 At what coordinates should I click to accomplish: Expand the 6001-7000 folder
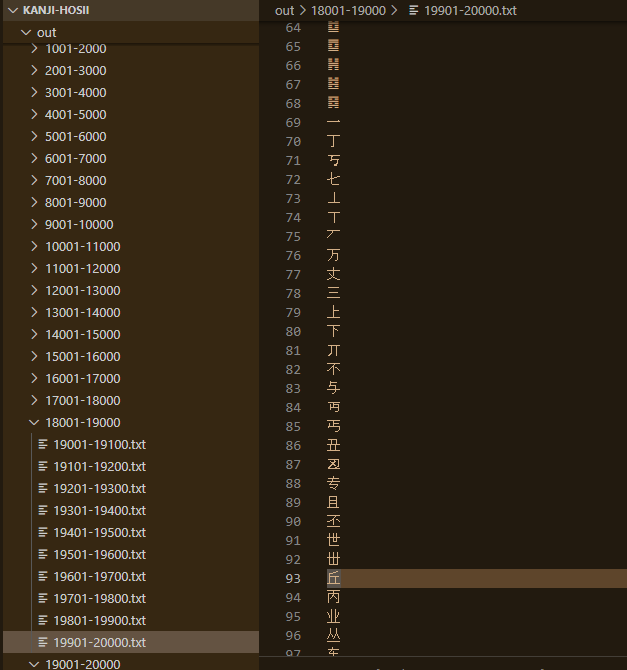pyautogui.click(x=76, y=159)
